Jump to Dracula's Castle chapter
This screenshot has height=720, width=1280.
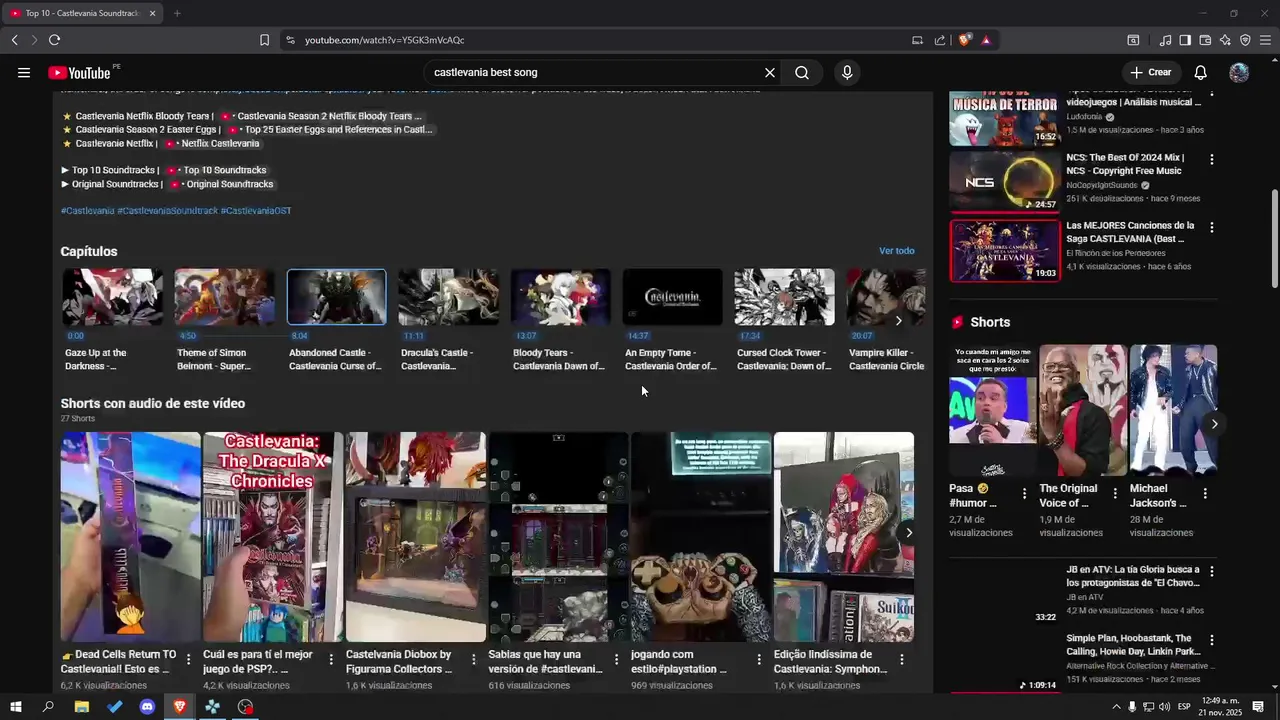(448, 320)
